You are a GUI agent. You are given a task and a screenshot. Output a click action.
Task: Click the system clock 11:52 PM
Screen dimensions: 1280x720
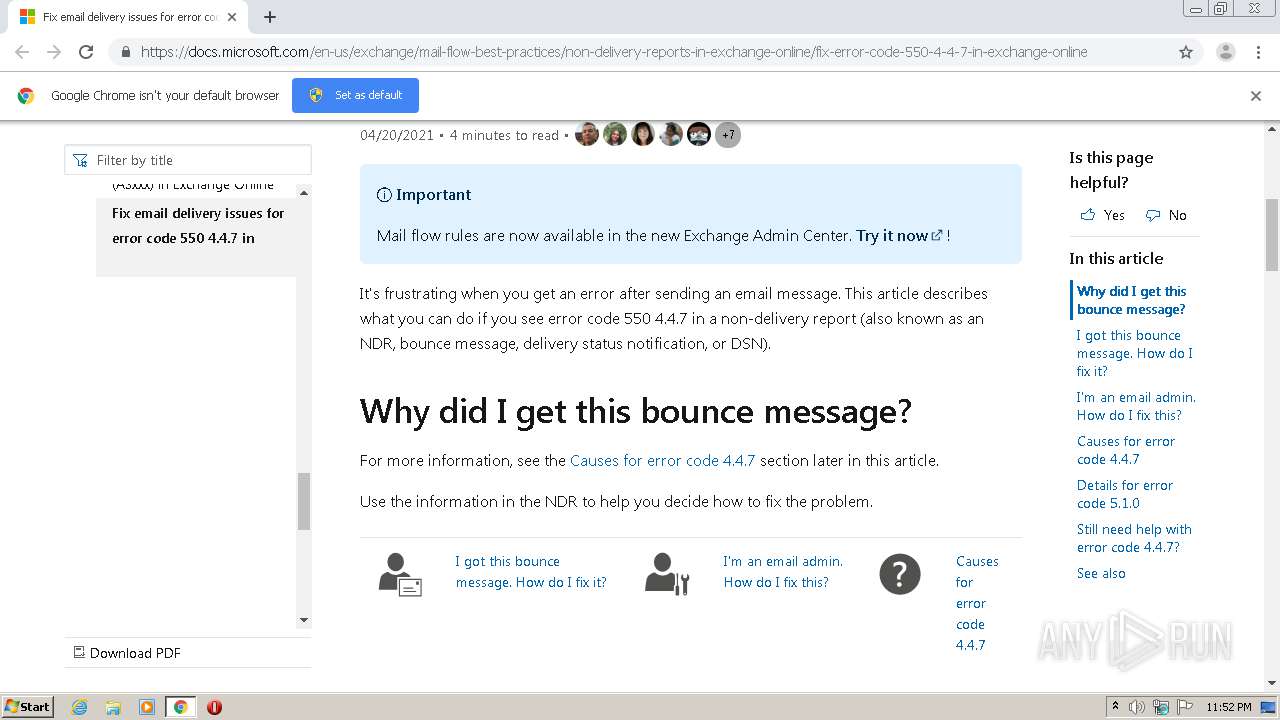(x=1229, y=707)
